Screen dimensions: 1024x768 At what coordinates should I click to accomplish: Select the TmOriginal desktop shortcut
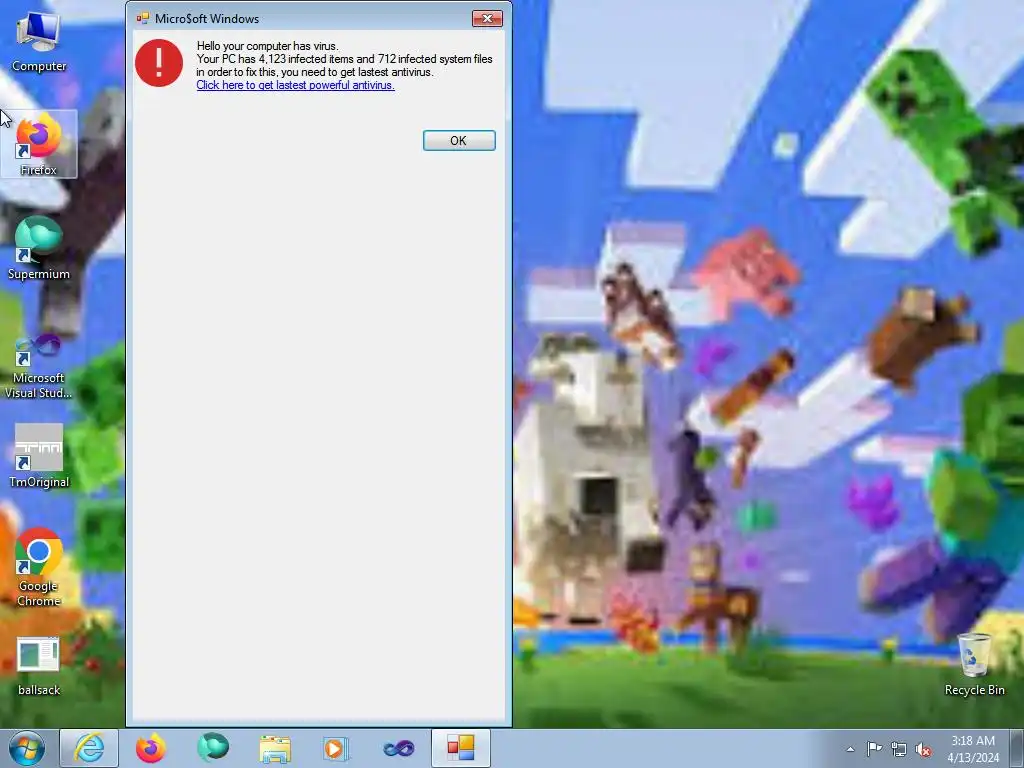pos(39,456)
